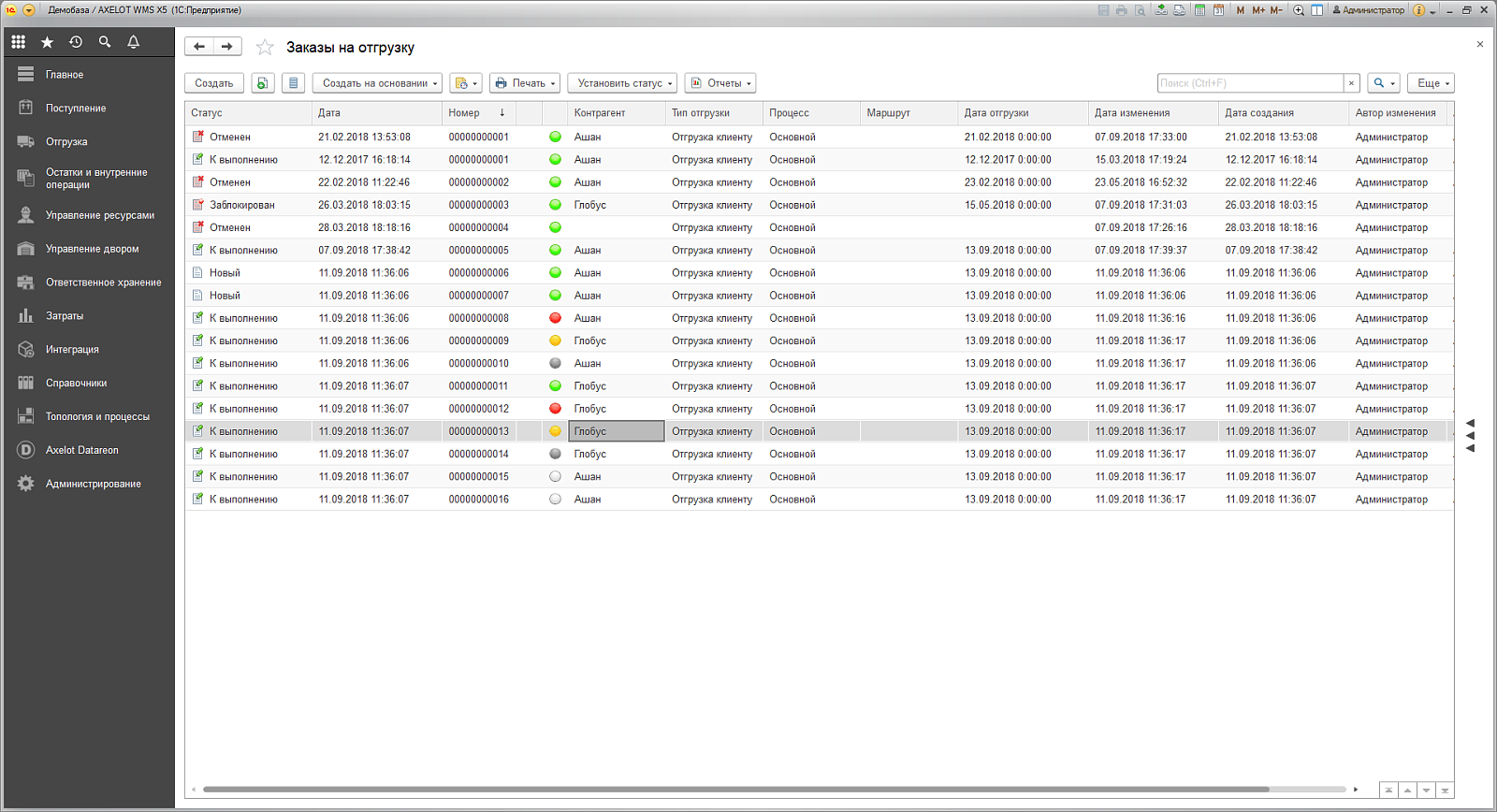Sort by Дата отгрузки column header
The height and width of the screenshot is (812, 1497).
coord(1023,113)
